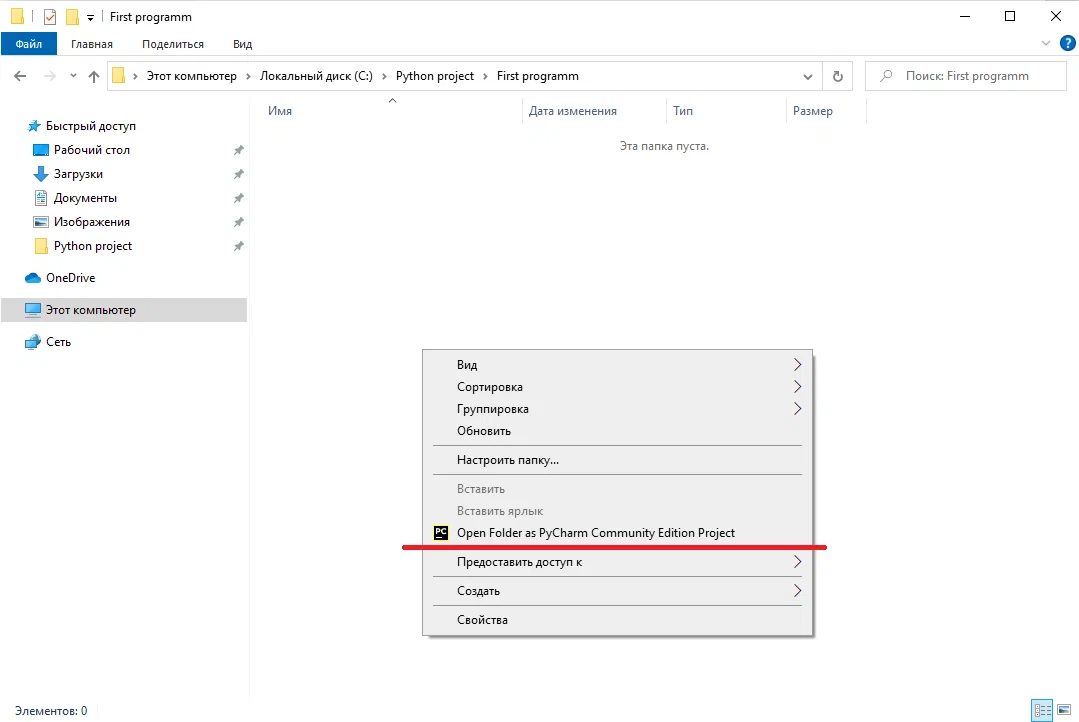Switch to details view in status bar
This screenshot has width=1079, height=722.
1043,711
